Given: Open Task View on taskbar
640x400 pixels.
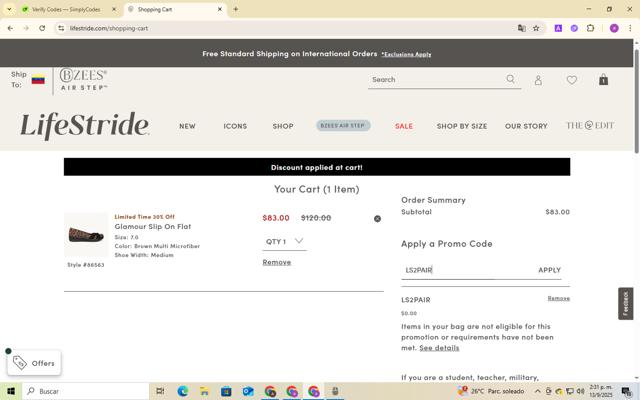Looking at the screenshot, I should coord(160,391).
